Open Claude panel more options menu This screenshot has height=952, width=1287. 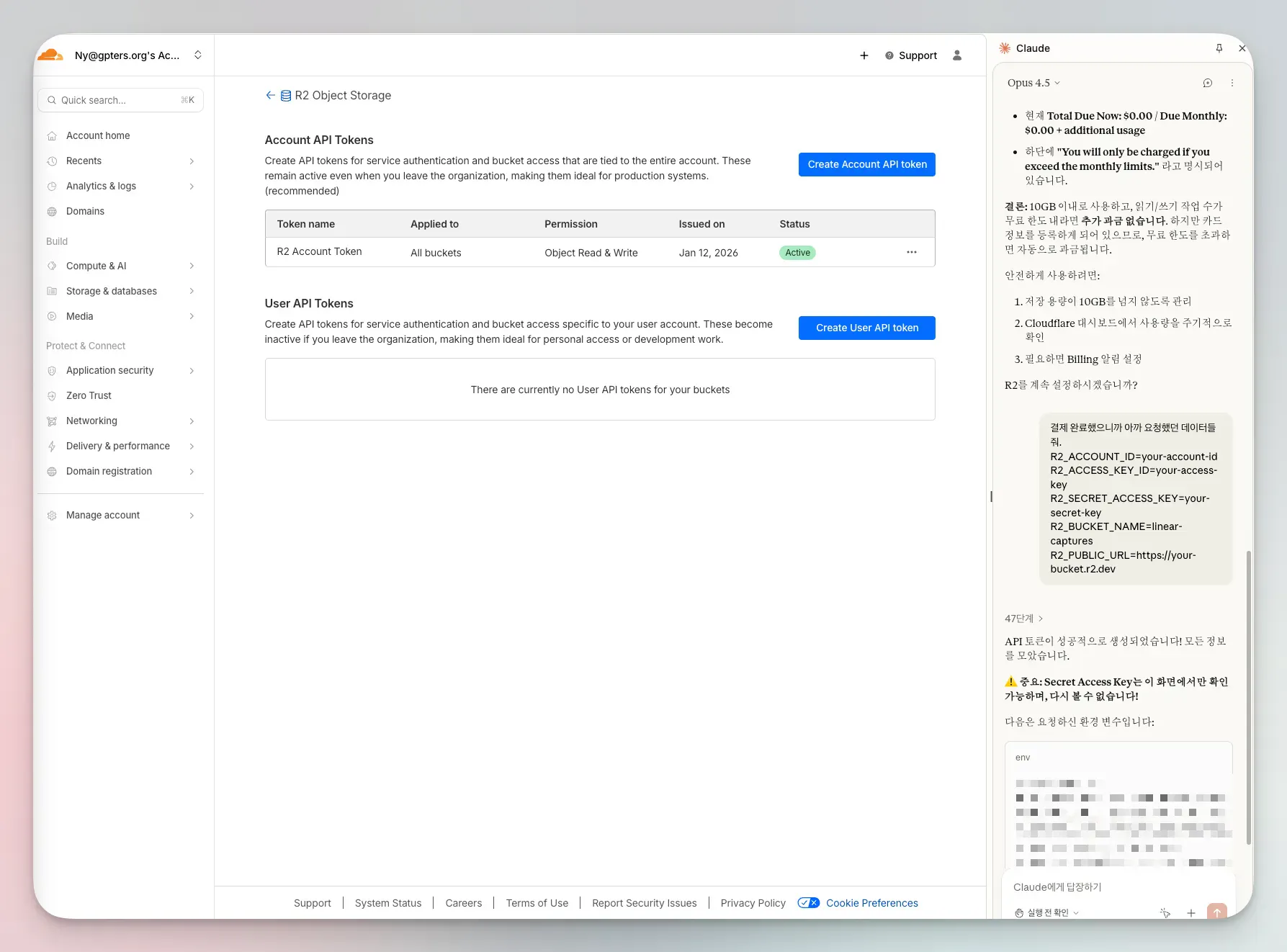(1232, 83)
